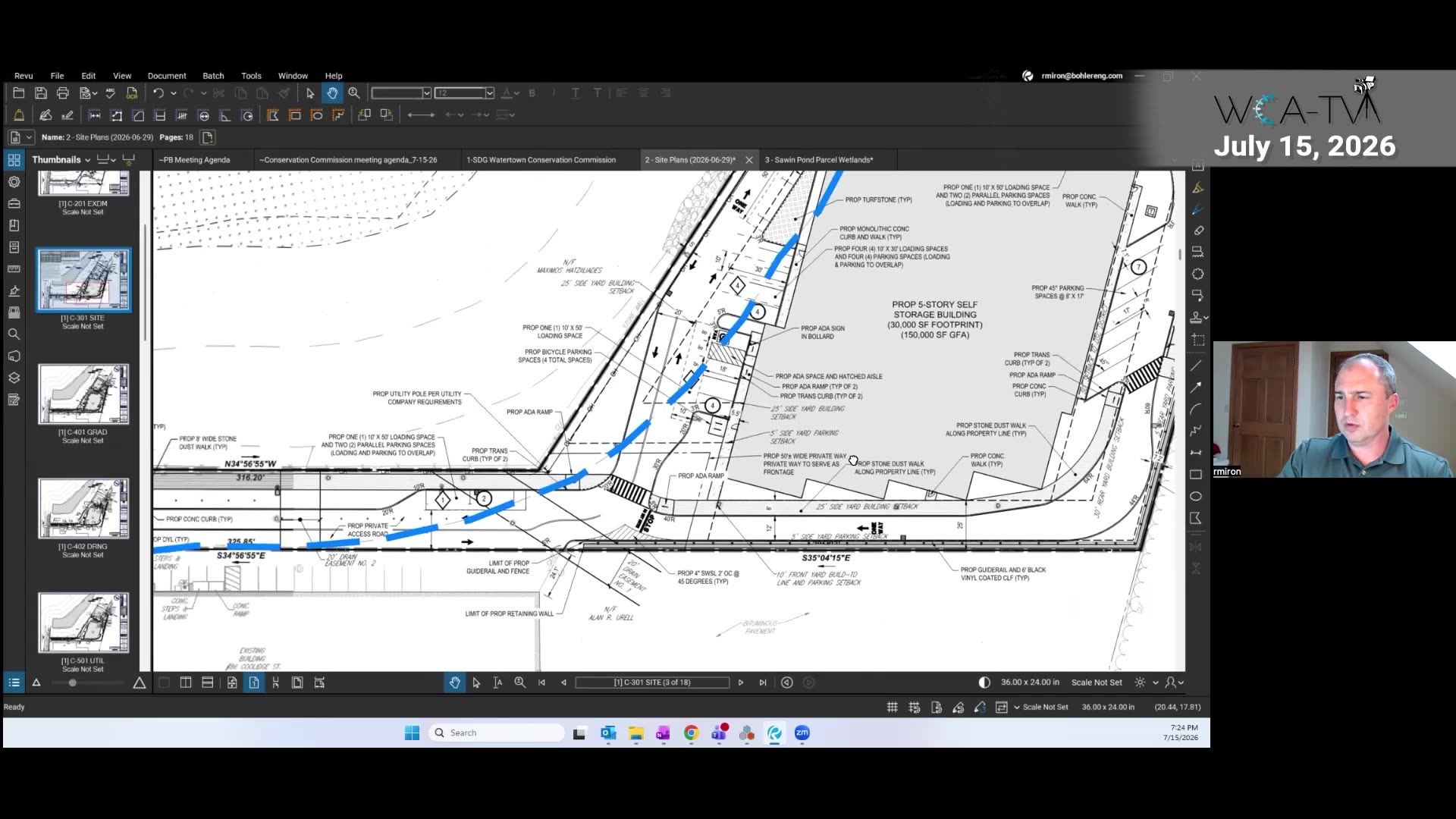
Task: Open the font size dropdown showing 12
Action: [x=490, y=93]
